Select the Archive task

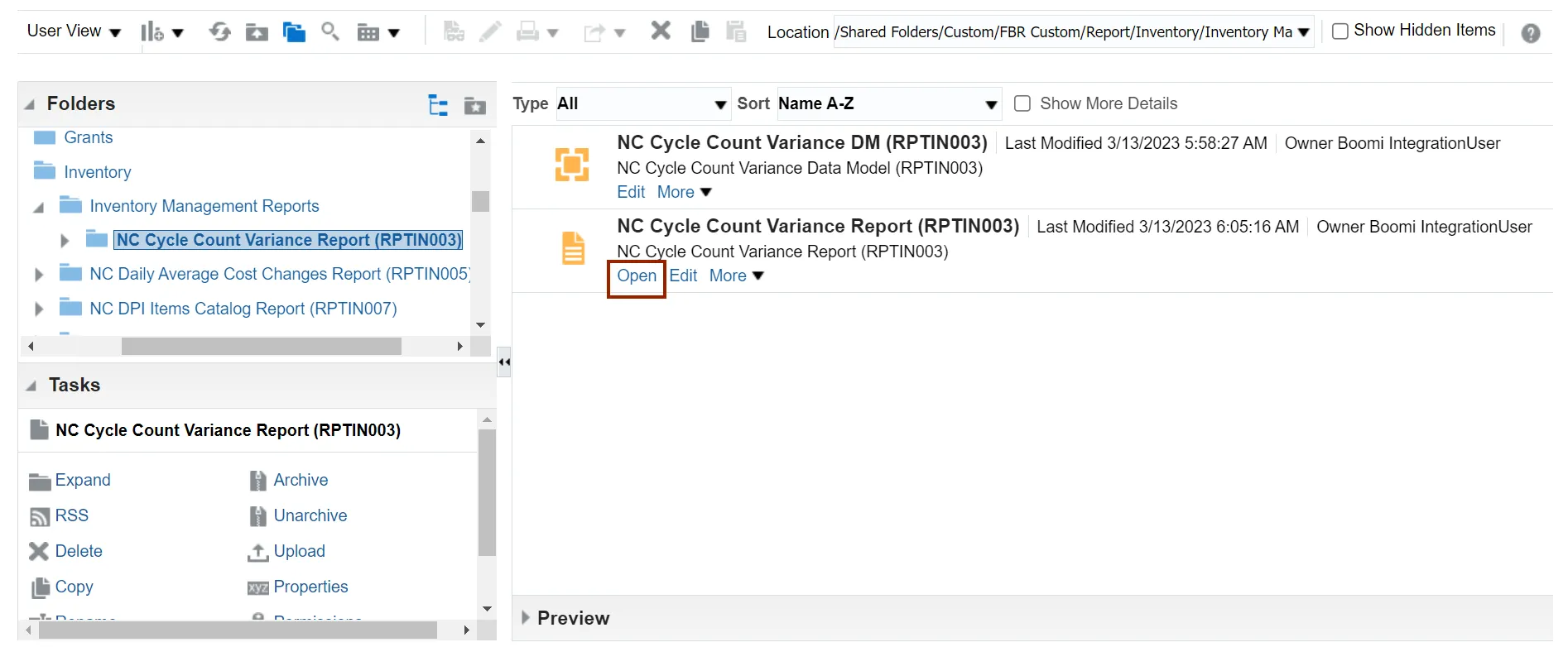[x=300, y=480]
